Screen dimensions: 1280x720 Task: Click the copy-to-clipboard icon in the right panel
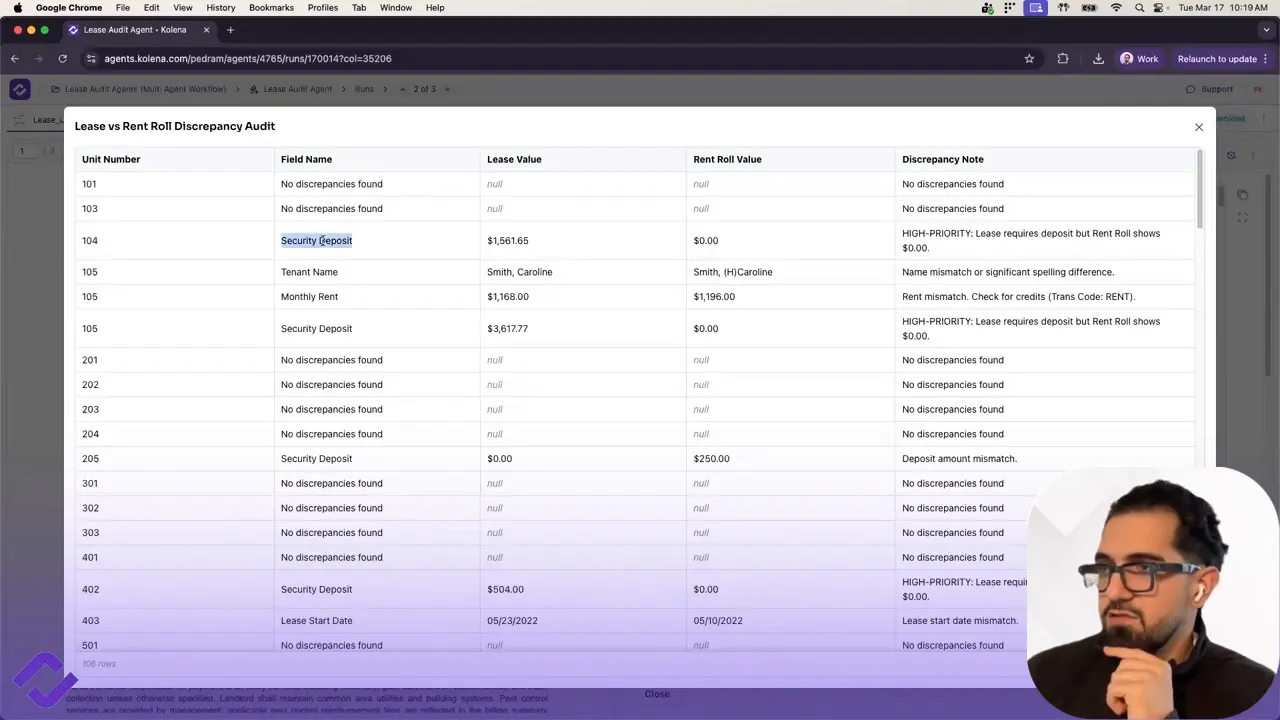coord(1242,194)
